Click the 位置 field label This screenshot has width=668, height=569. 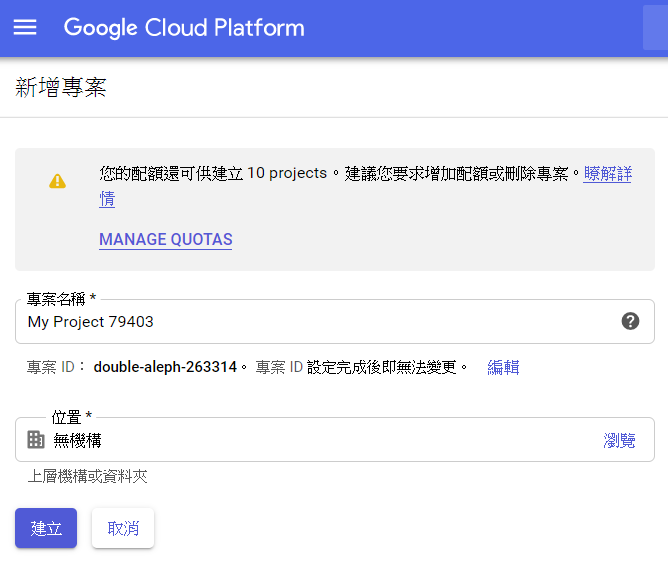(71, 417)
